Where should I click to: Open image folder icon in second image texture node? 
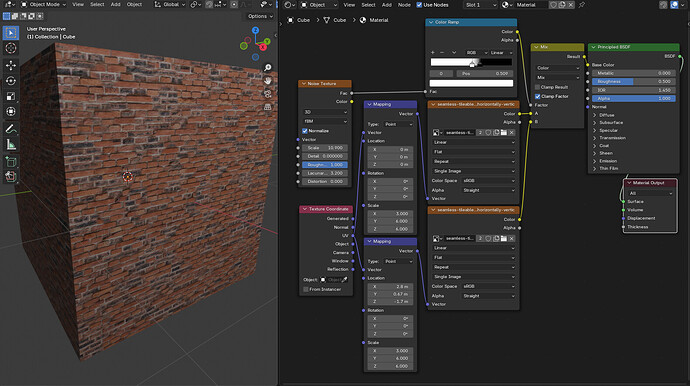coord(503,238)
